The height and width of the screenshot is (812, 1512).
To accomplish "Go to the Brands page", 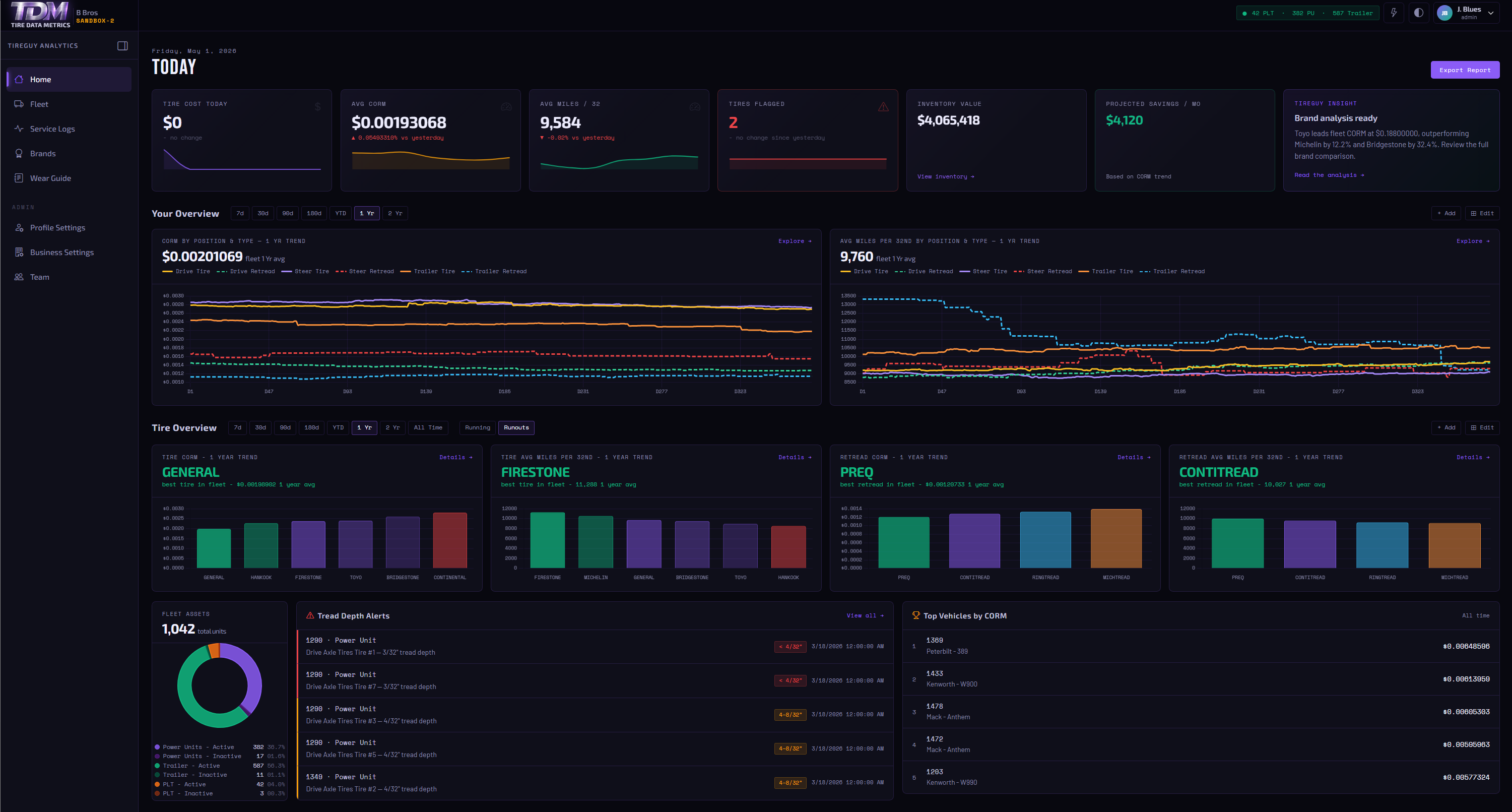I will 69,153.
